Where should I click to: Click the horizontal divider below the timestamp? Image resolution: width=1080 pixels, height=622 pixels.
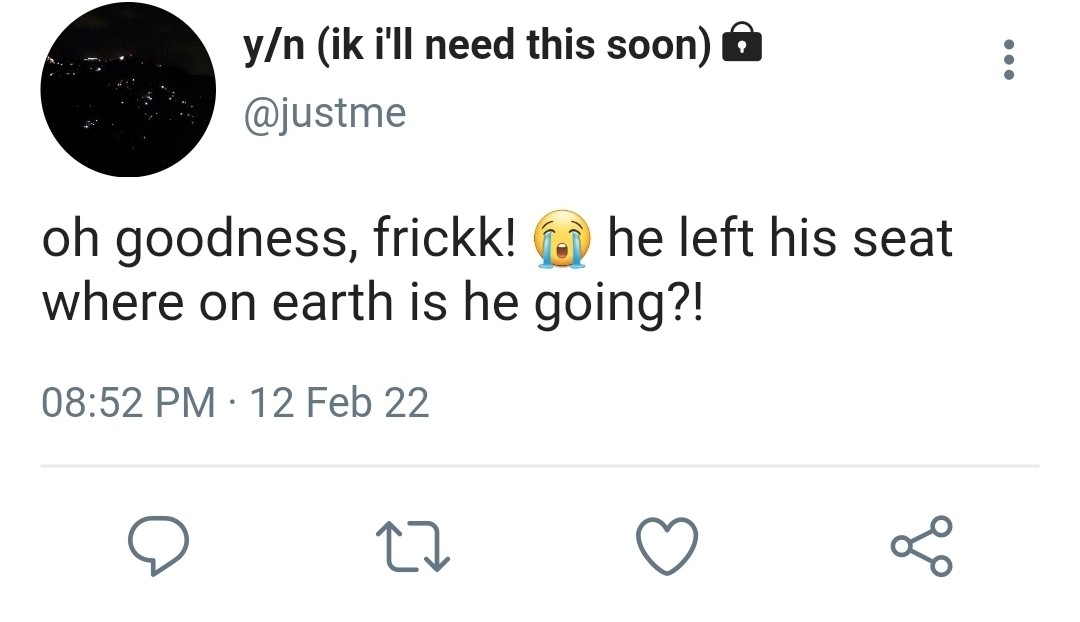tap(540, 466)
